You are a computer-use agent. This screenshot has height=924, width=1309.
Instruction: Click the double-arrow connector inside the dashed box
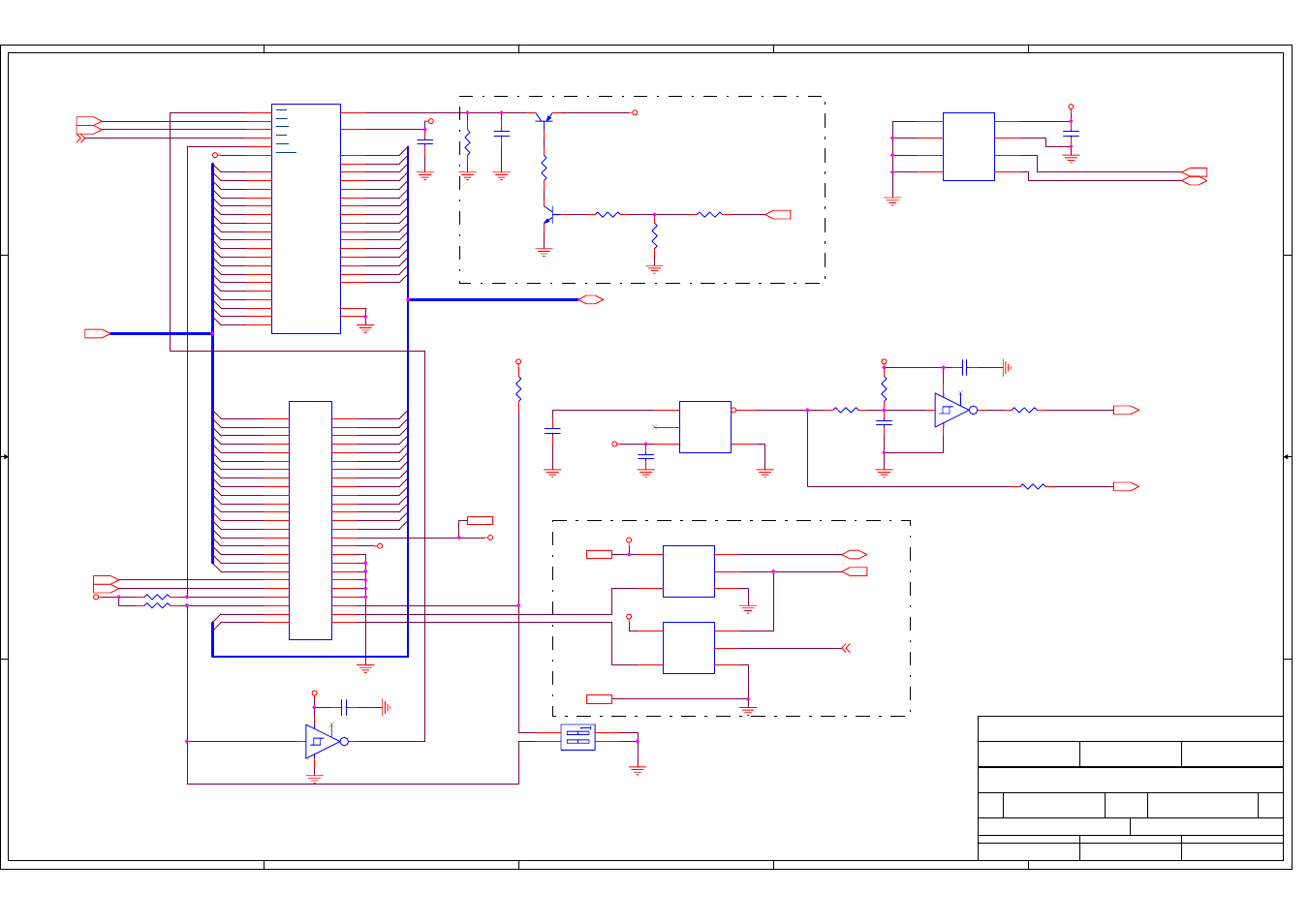(846, 648)
